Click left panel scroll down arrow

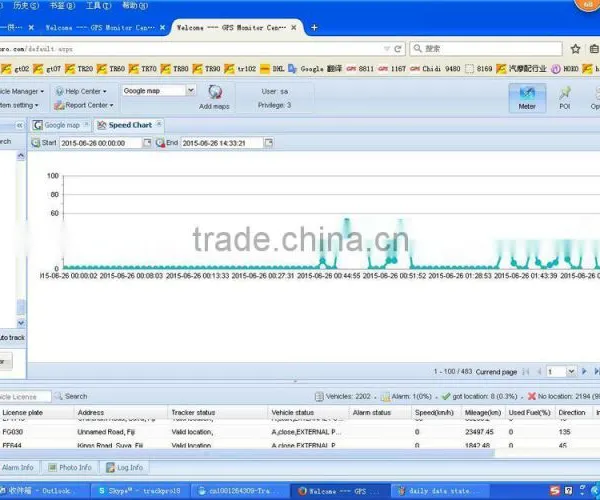coord(21,322)
